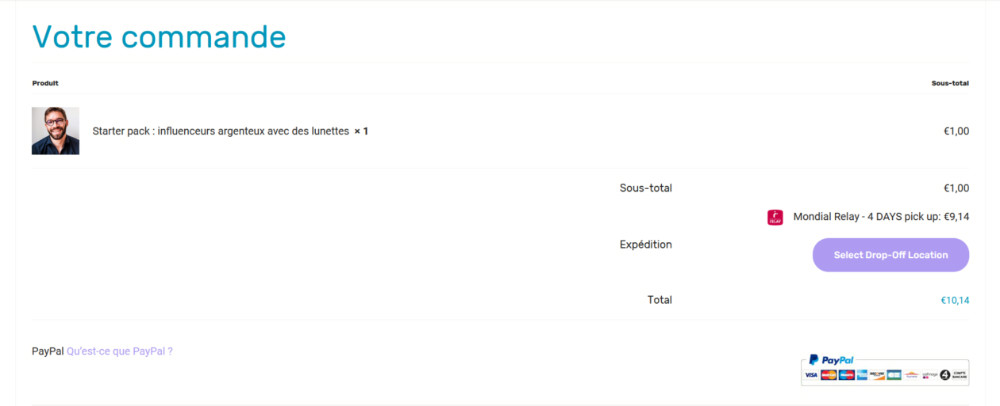Screen dimensions: 1000x406
Task: Click the Visa card icon
Action: click(811, 375)
